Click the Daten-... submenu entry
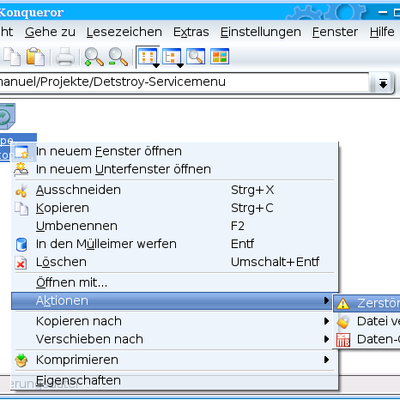This screenshot has width=400, height=400. (x=367, y=339)
